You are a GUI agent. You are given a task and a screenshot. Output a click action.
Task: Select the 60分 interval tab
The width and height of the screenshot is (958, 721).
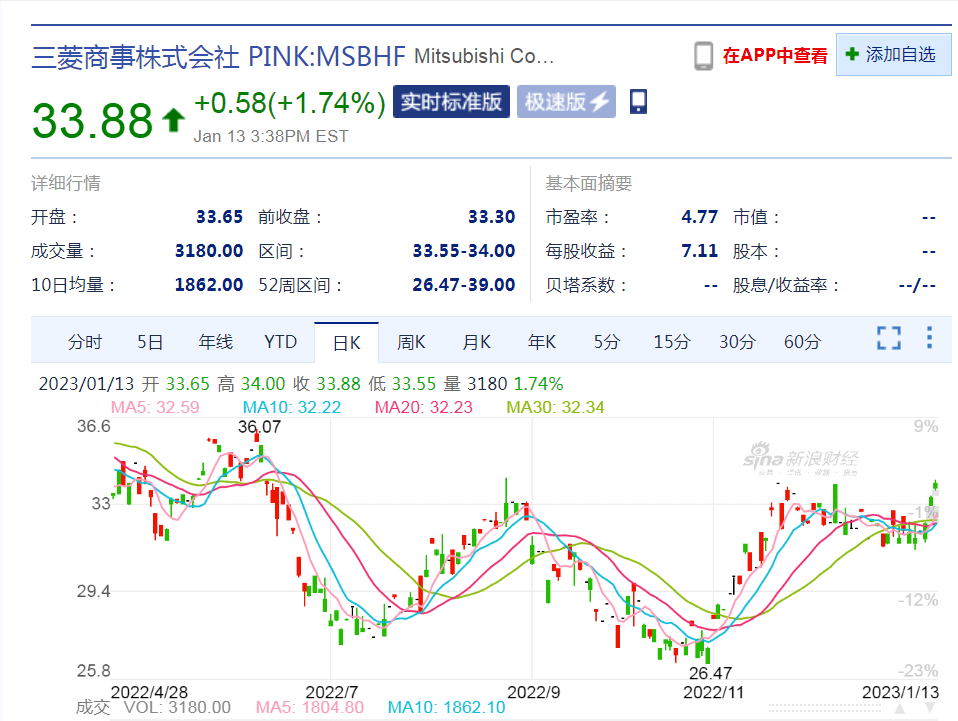[x=802, y=342]
